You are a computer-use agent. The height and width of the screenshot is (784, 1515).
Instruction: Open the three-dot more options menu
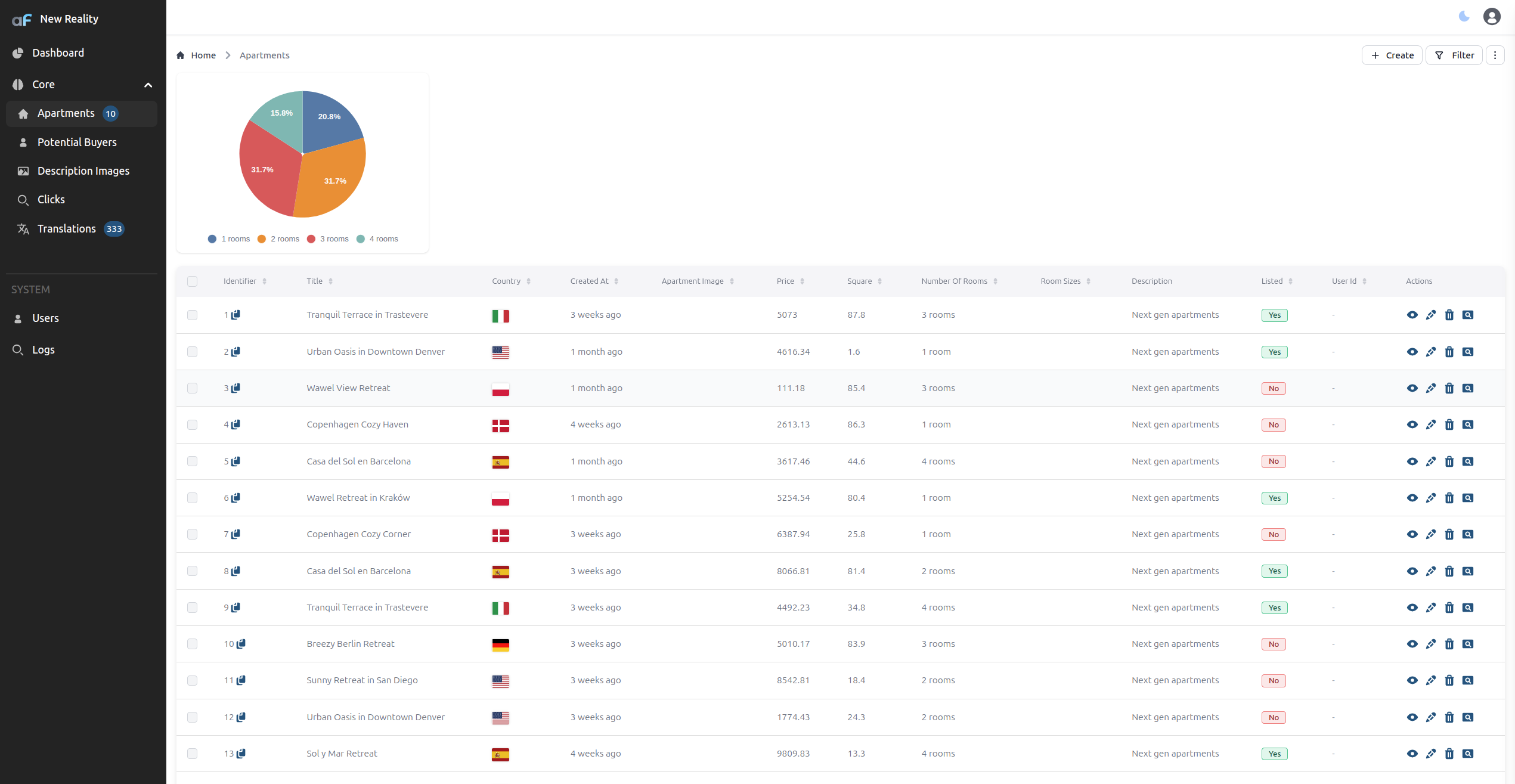pyautogui.click(x=1495, y=55)
